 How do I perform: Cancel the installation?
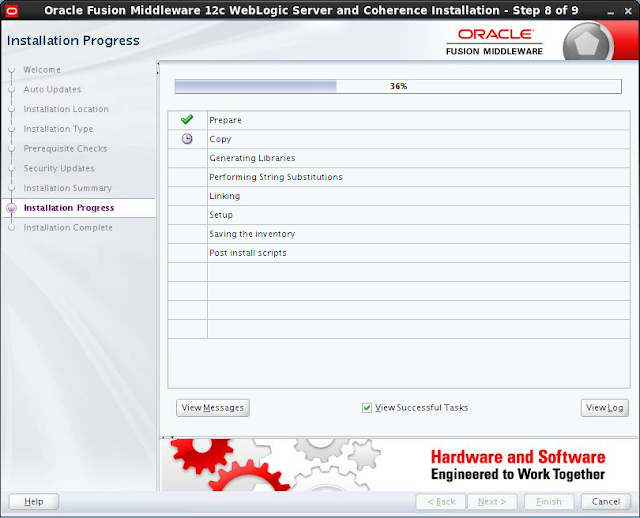pyautogui.click(x=606, y=502)
